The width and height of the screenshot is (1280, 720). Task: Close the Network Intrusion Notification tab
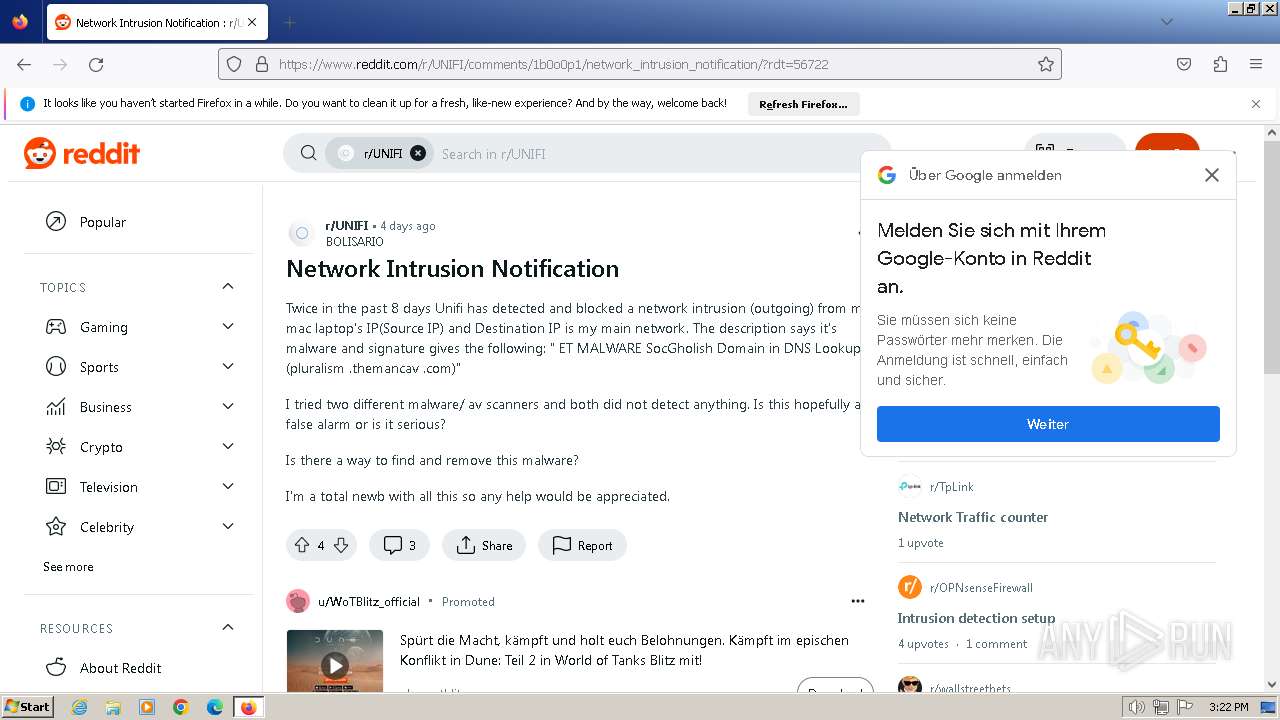click(x=251, y=22)
